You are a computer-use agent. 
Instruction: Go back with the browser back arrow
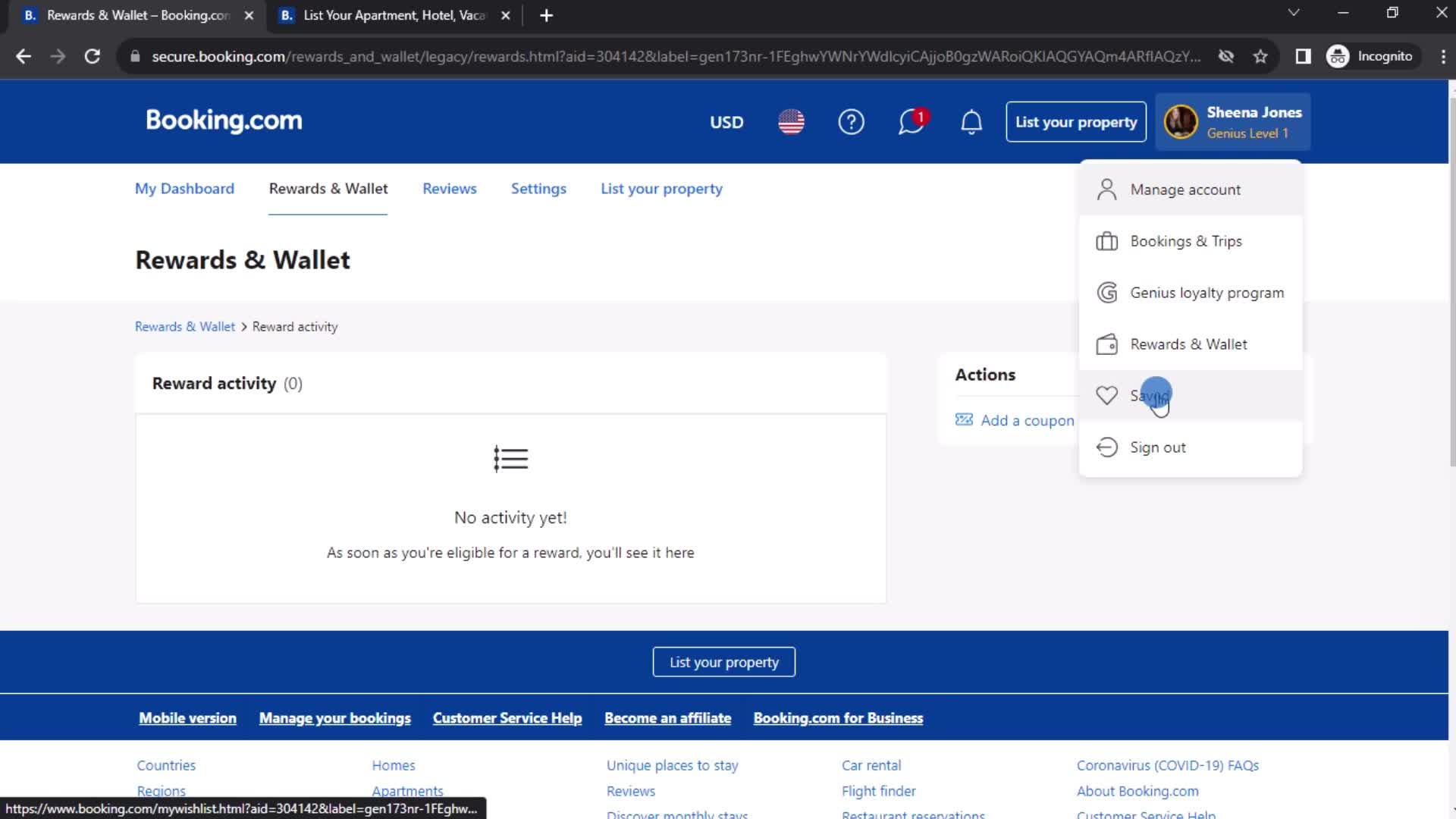pyautogui.click(x=24, y=56)
